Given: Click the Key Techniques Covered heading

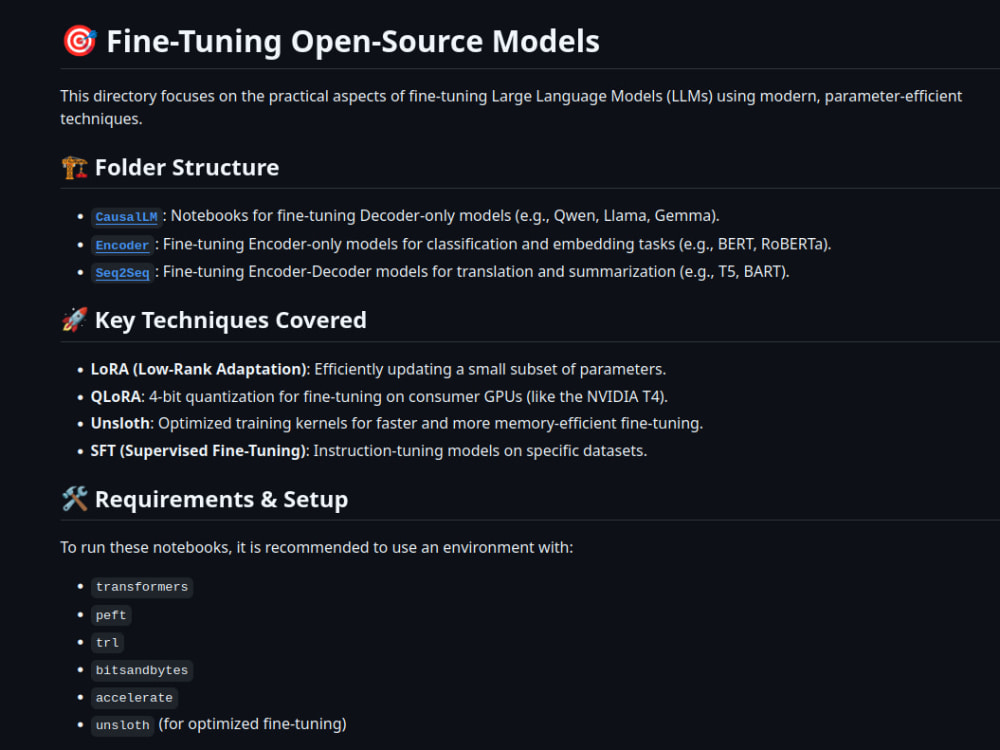Looking at the screenshot, I should pos(230,320).
